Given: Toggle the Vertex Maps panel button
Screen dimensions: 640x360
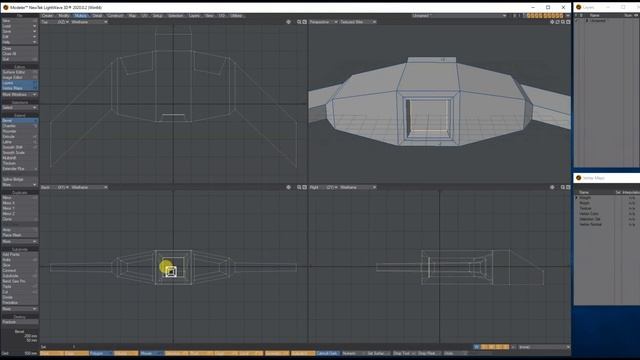Looking at the screenshot, I should (19, 88).
